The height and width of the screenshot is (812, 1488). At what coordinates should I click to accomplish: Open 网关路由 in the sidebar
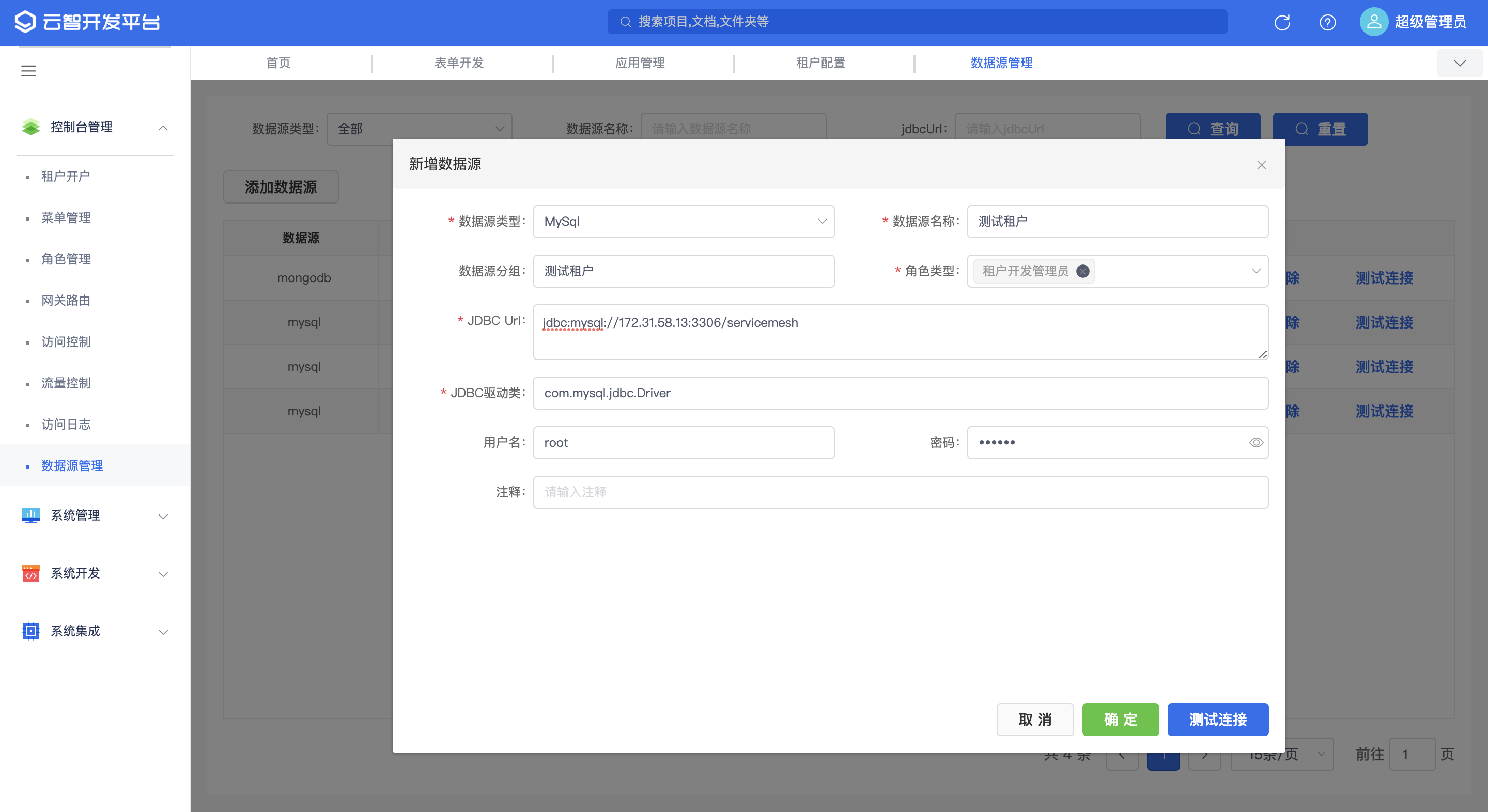tap(66, 300)
